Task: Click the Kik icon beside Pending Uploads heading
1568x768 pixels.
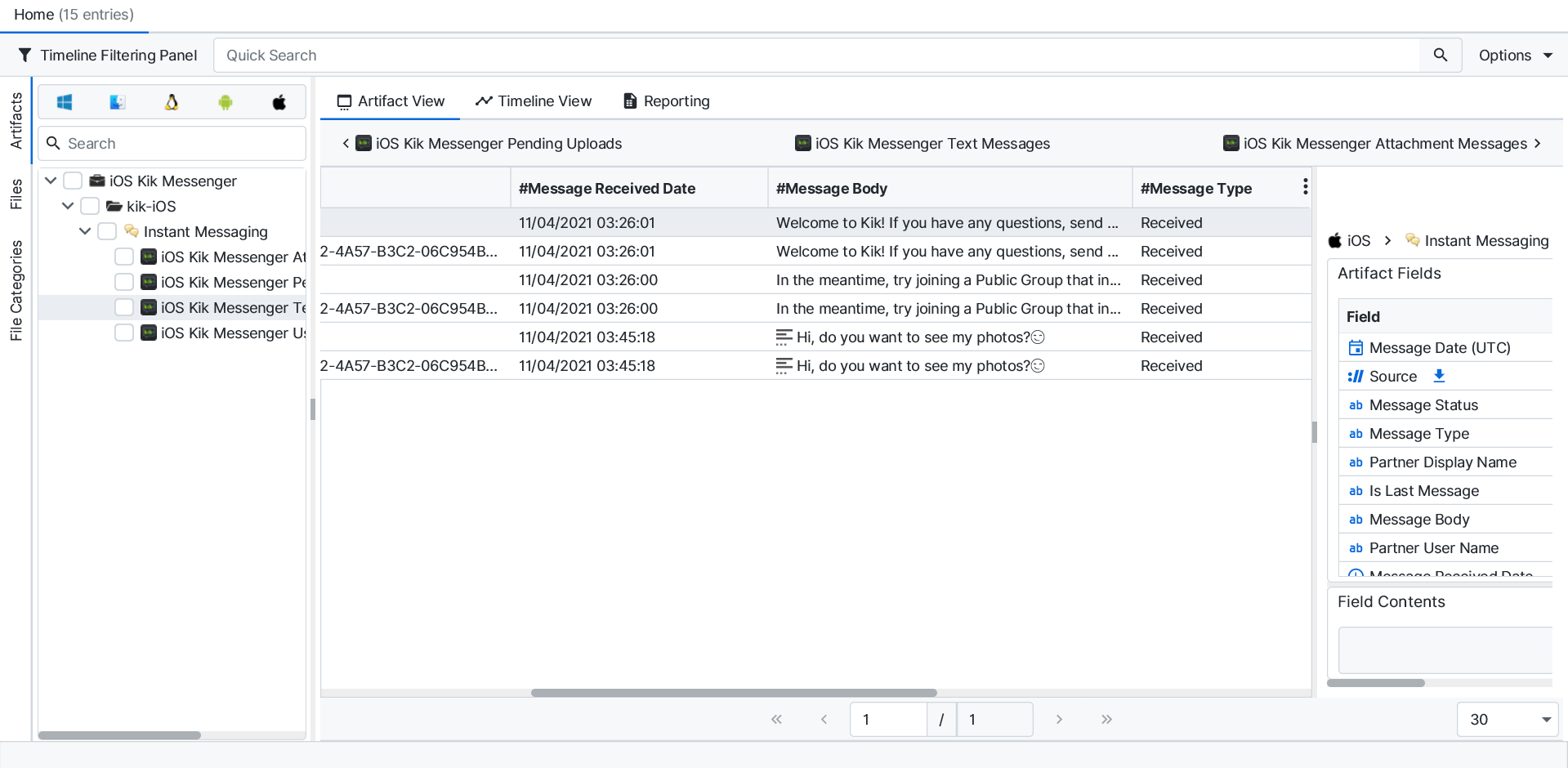Action: click(x=364, y=143)
